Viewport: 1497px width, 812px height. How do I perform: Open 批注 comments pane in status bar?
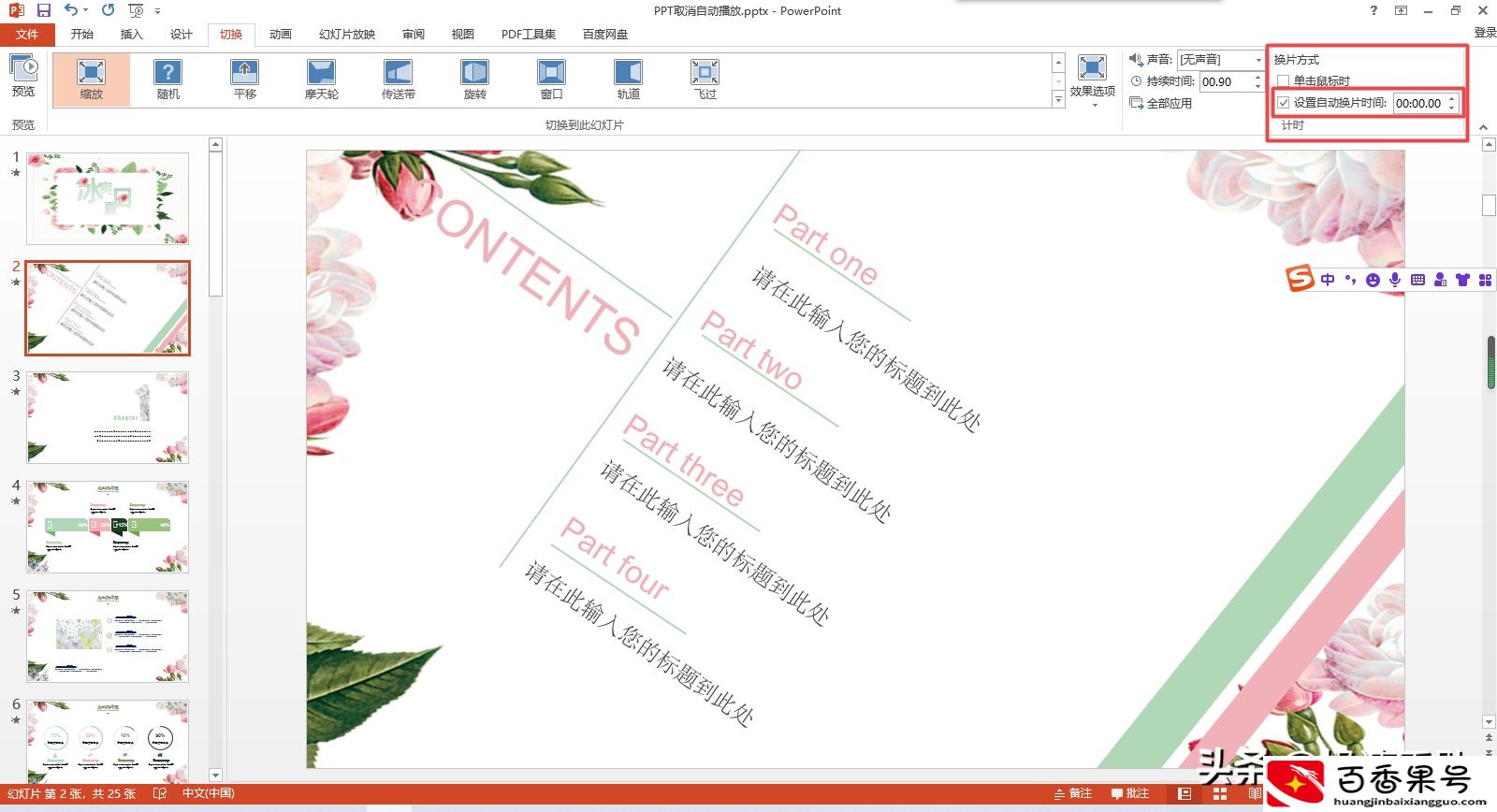(x=1130, y=793)
